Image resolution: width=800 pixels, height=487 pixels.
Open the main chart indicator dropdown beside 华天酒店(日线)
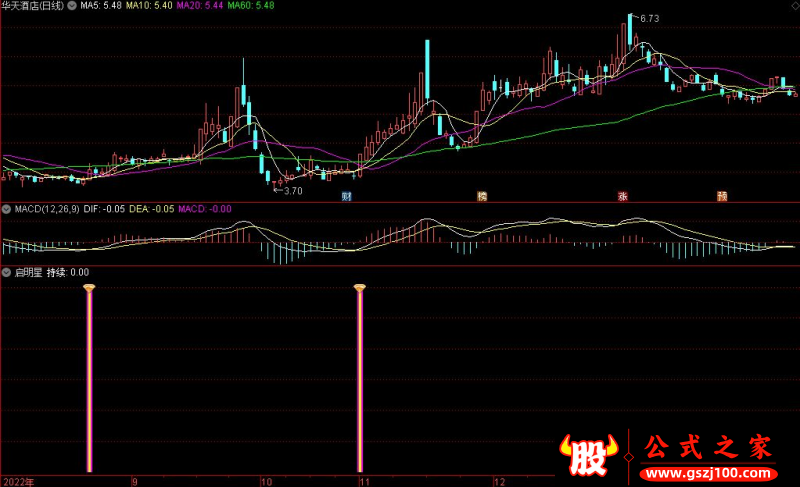[72, 6]
